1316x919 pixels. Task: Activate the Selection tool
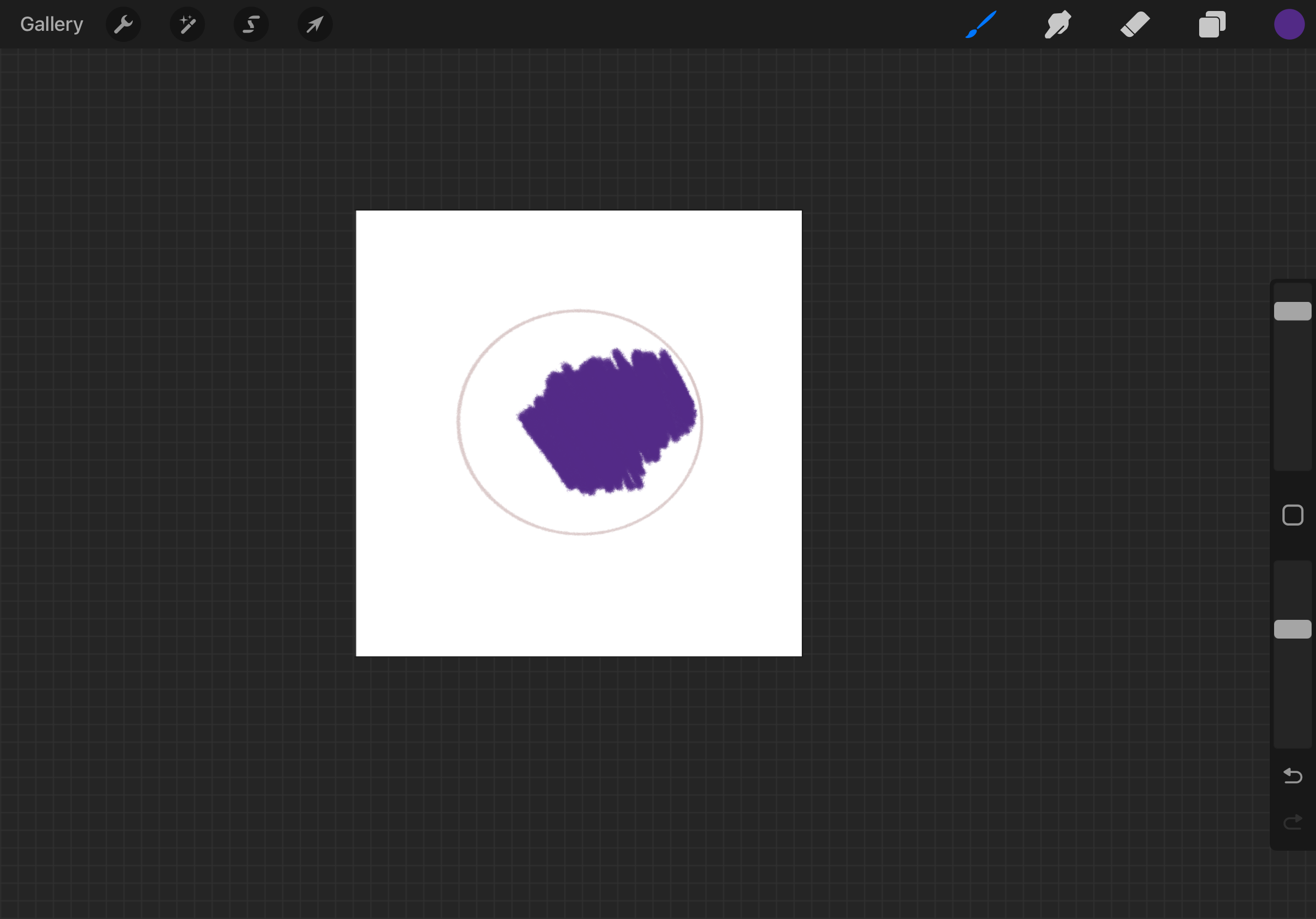251,25
